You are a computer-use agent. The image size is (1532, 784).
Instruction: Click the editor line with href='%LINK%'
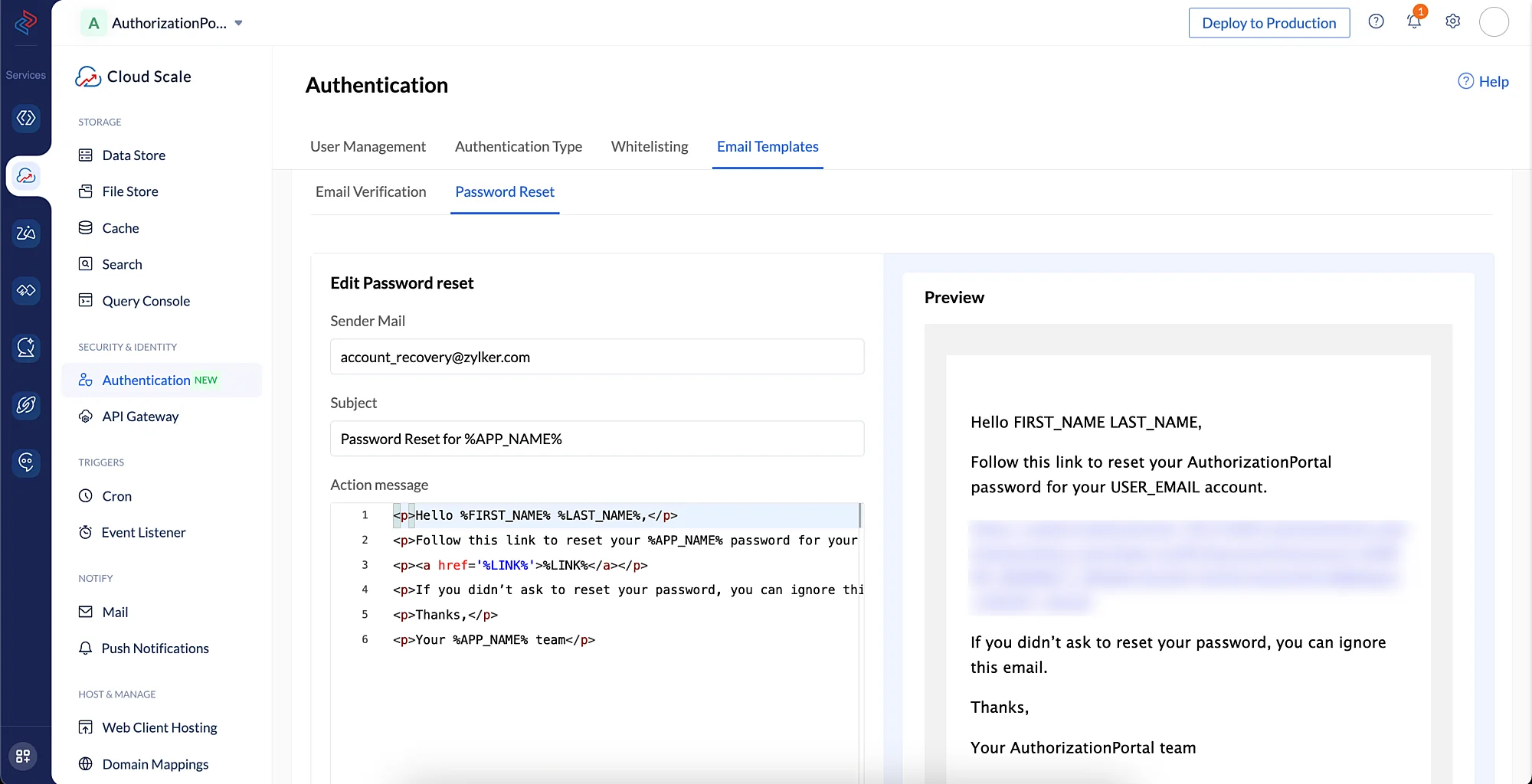coord(520,565)
